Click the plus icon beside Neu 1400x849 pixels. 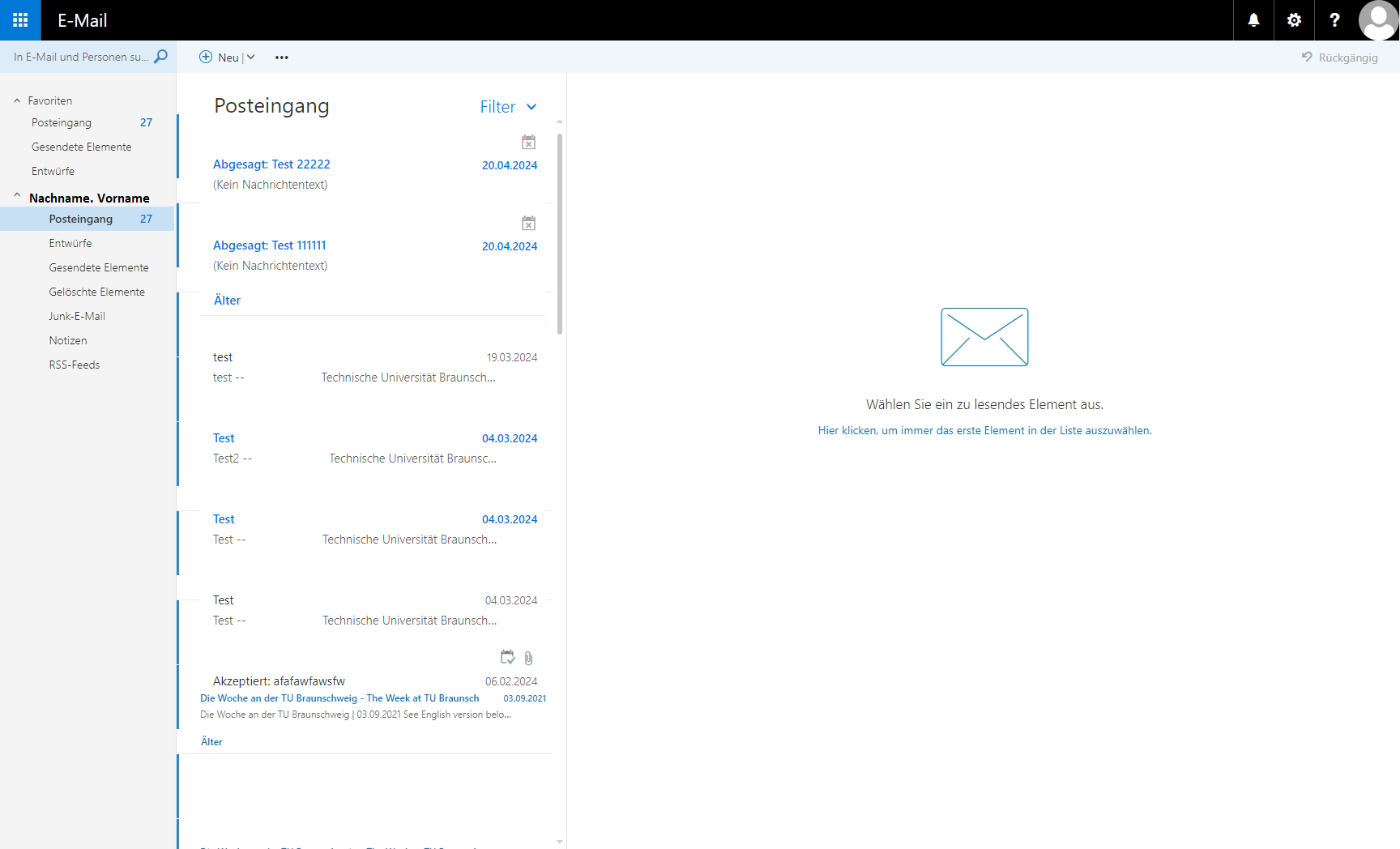[x=206, y=57]
